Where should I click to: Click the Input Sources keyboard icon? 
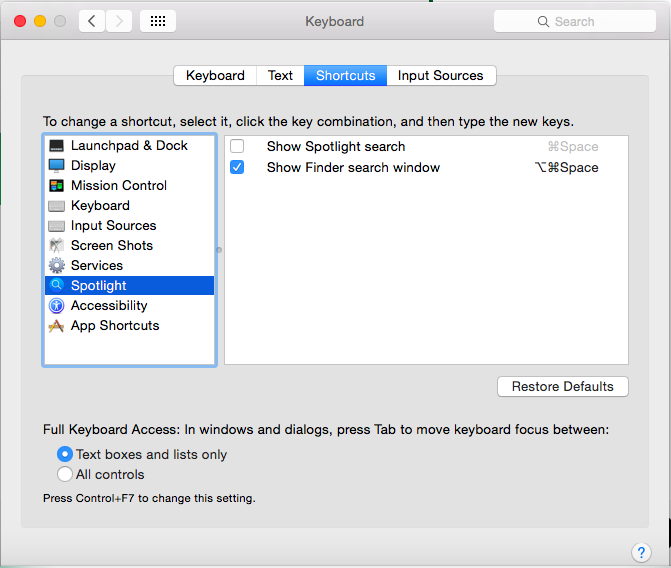click(56, 226)
